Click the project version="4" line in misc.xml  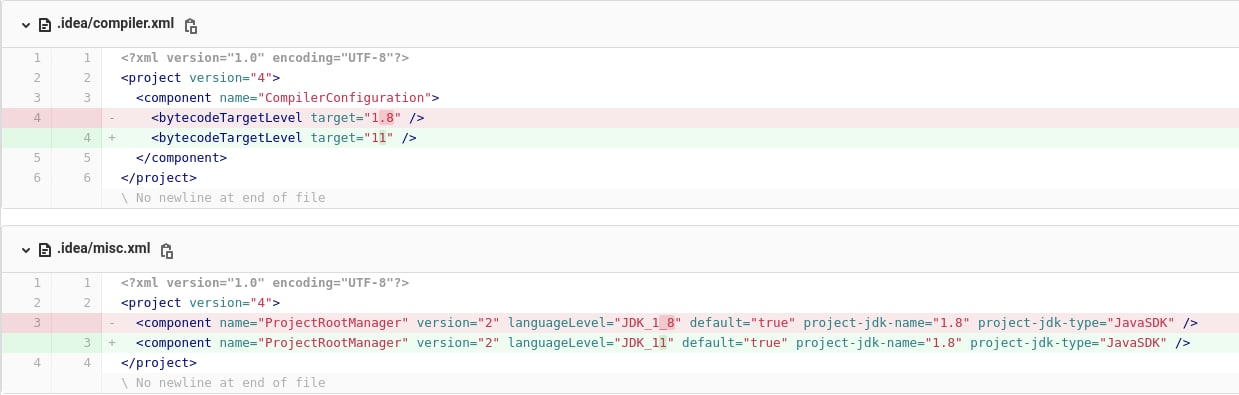(x=670, y=303)
